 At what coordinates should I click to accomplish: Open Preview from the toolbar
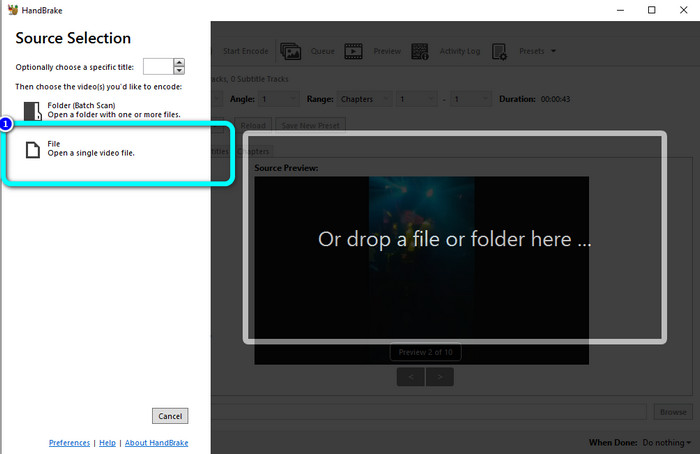387,51
